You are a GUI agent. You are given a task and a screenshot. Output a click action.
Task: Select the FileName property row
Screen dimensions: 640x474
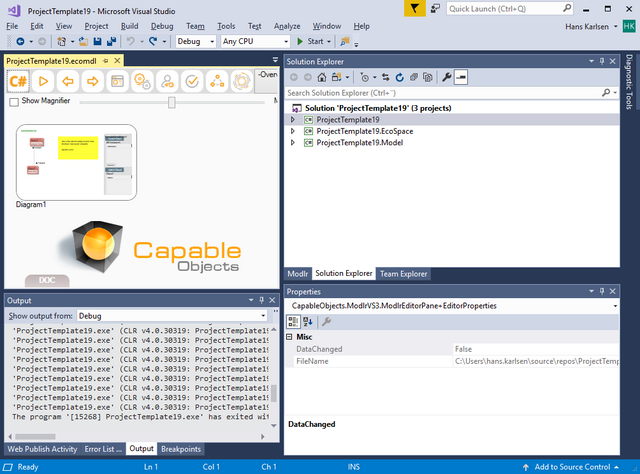(x=452, y=361)
